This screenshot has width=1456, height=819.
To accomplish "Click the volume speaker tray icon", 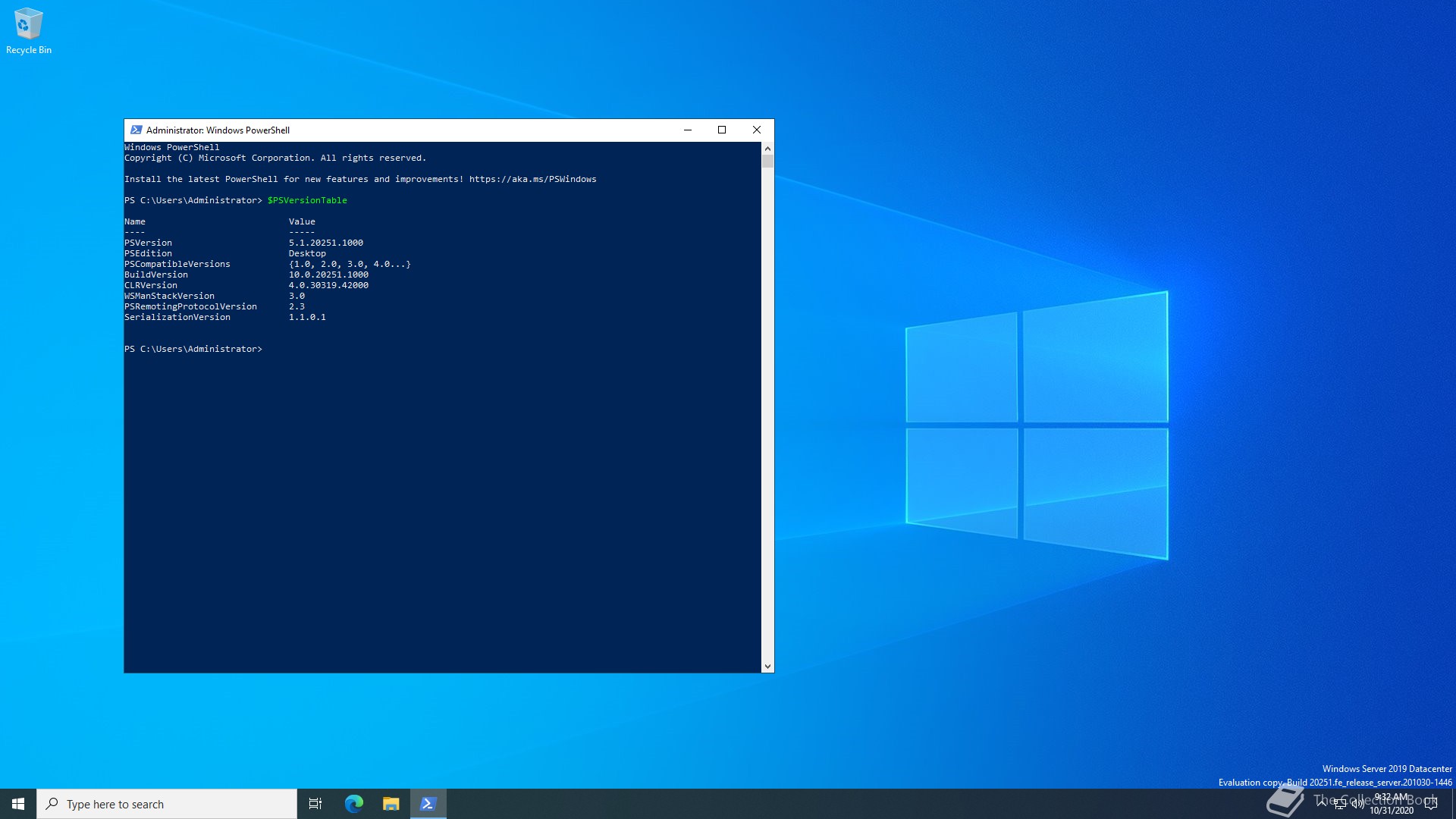I will pyautogui.click(x=1357, y=804).
